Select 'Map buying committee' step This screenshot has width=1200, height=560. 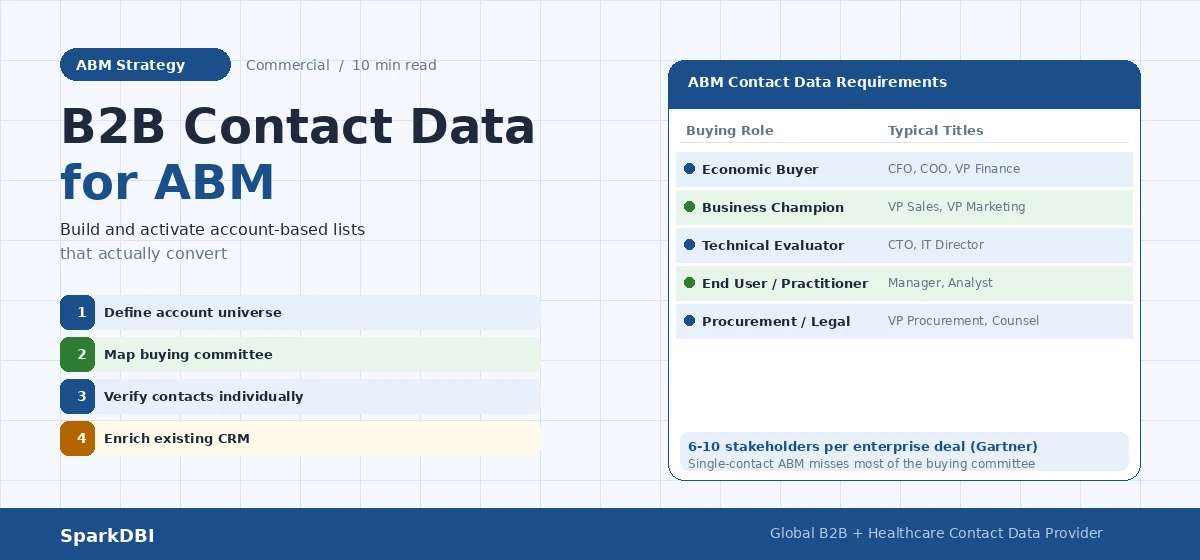[x=300, y=354]
